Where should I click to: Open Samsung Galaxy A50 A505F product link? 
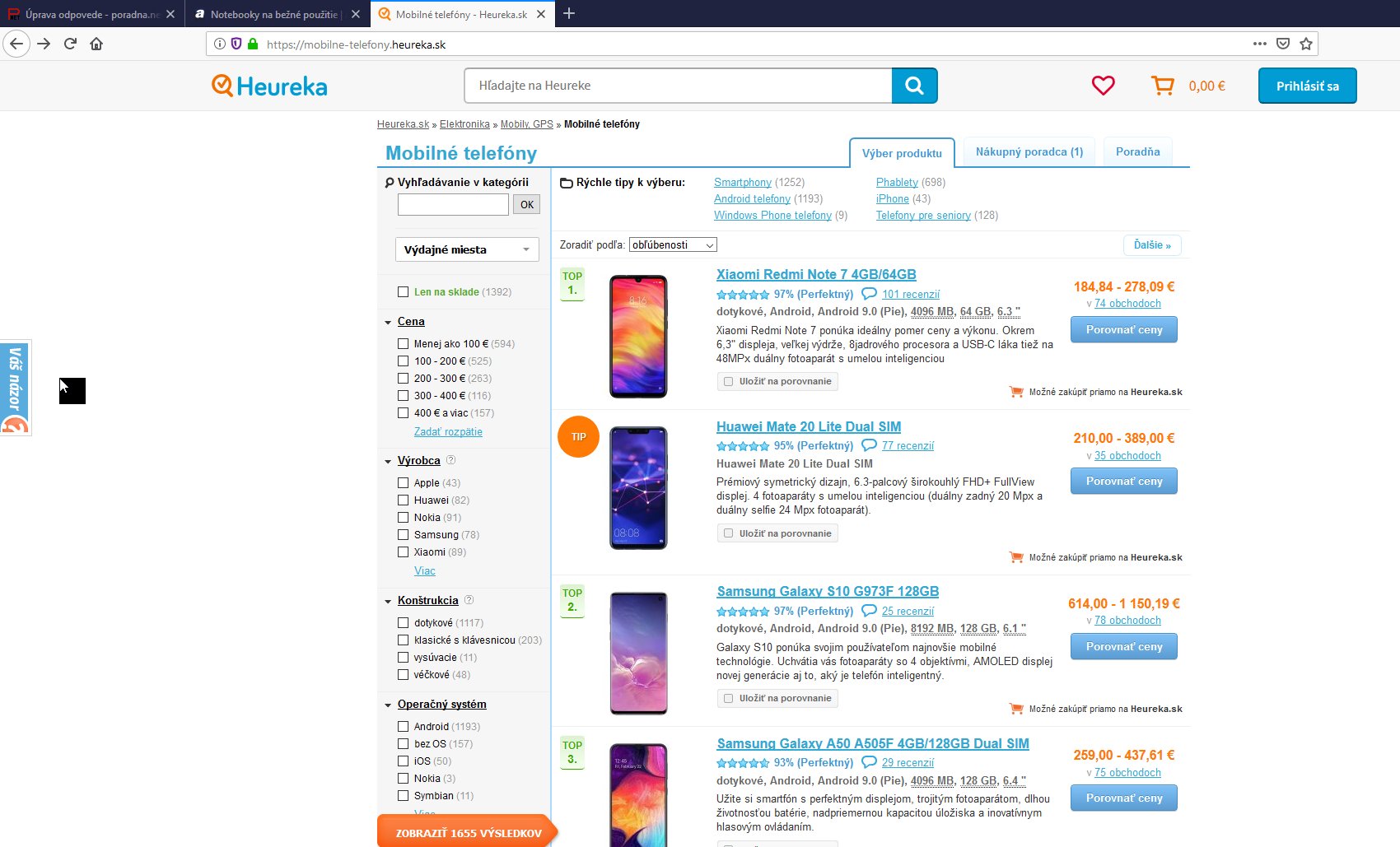pyautogui.click(x=873, y=743)
